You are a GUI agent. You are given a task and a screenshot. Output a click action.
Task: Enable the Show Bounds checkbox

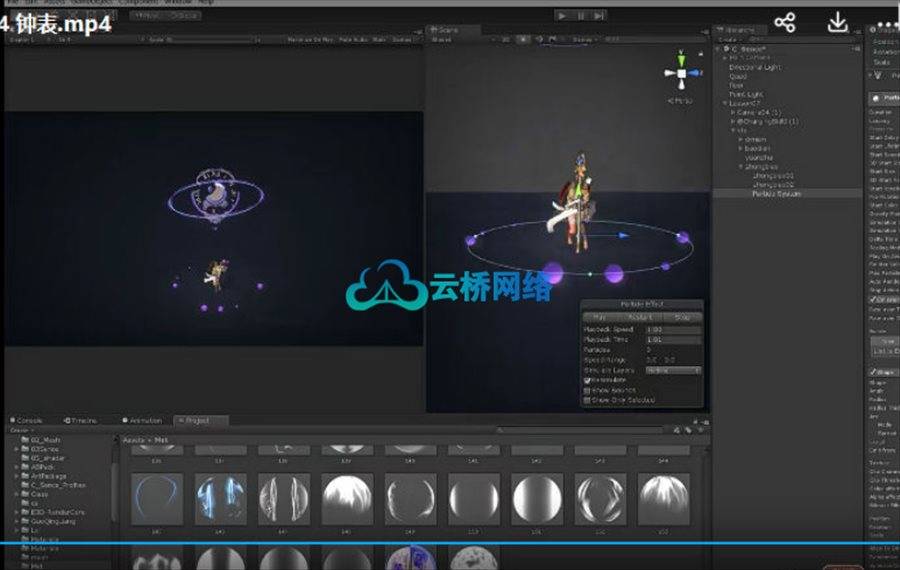point(587,390)
